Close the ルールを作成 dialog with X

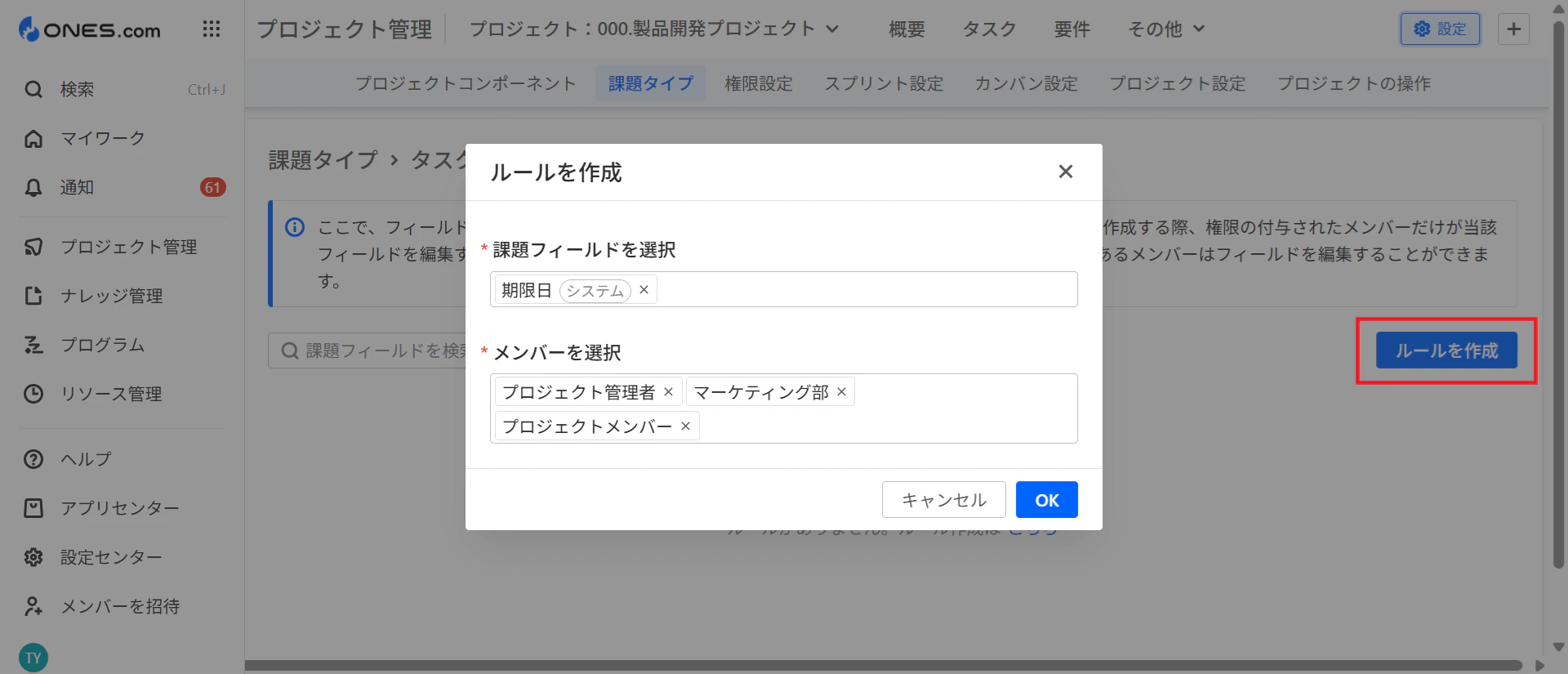click(x=1066, y=172)
